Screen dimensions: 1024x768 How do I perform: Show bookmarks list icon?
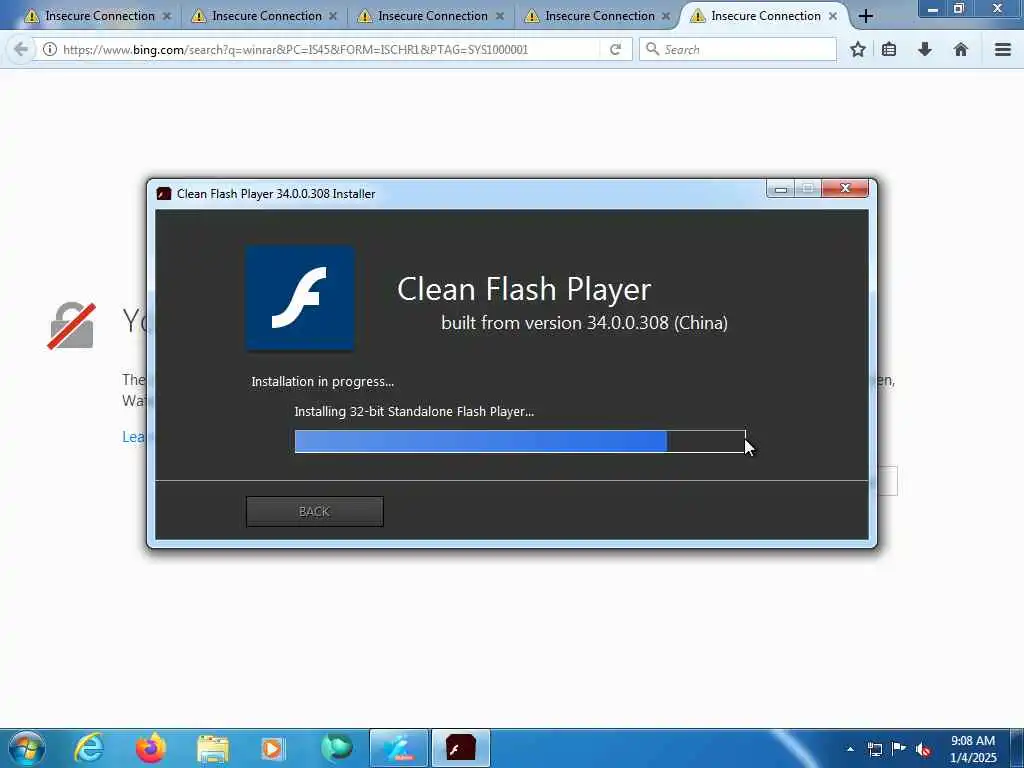coord(889,49)
